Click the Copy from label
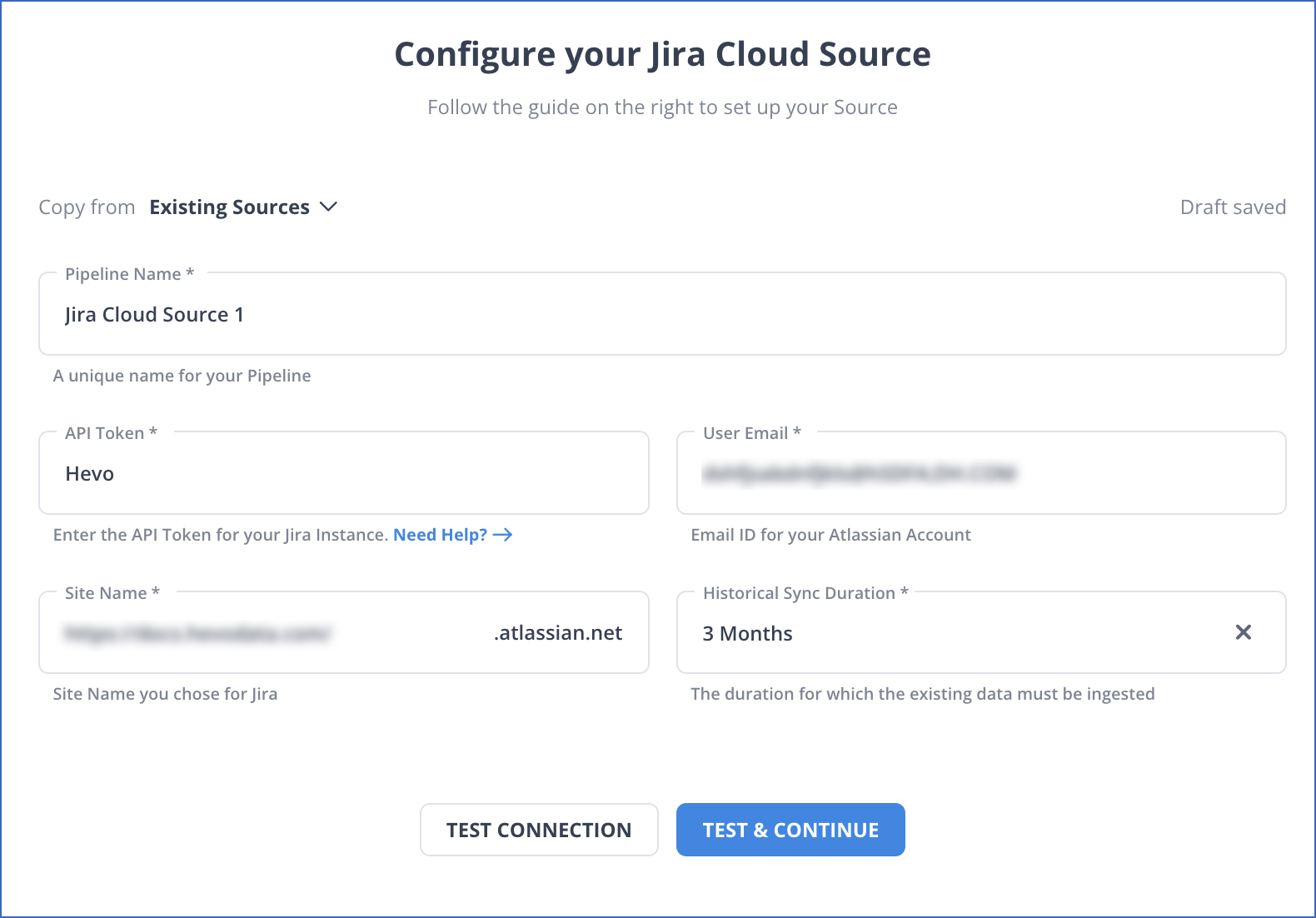 [x=87, y=207]
